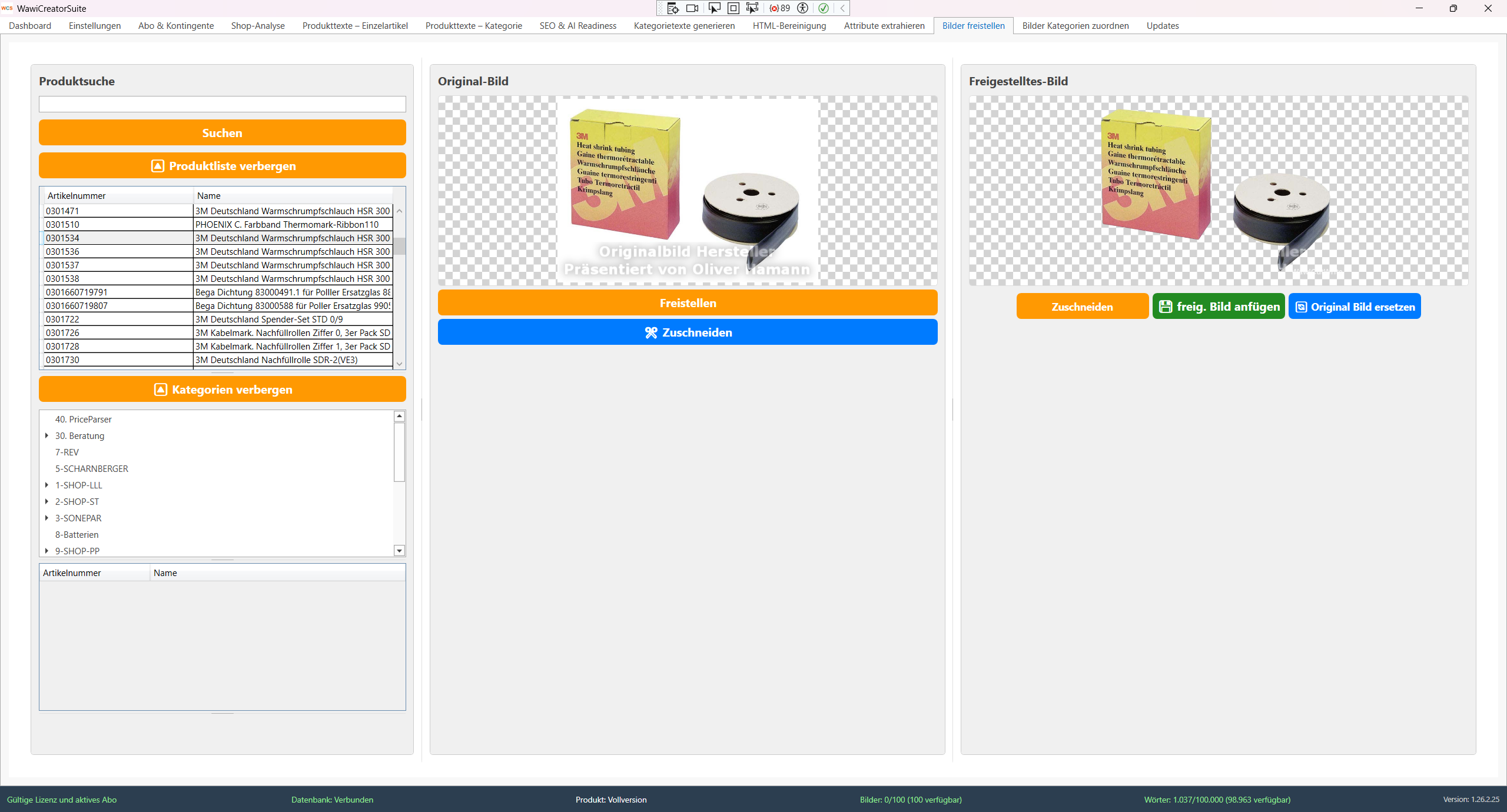The height and width of the screenshot is (812, 1507).
Task: Switch to the Shop-Analyse tab
Action: (258, 26)
